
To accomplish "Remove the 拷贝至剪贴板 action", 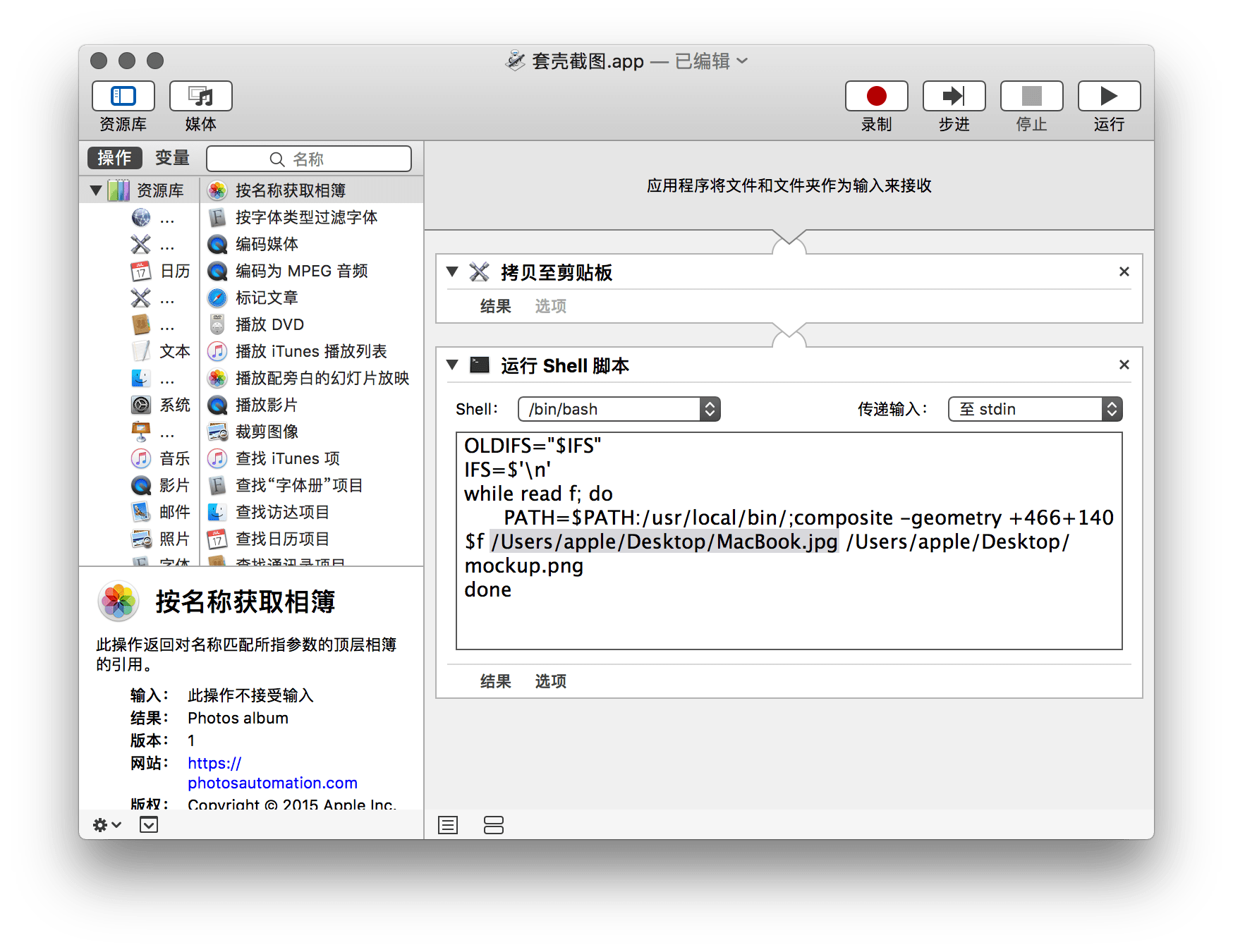I will coord(1124,271).
